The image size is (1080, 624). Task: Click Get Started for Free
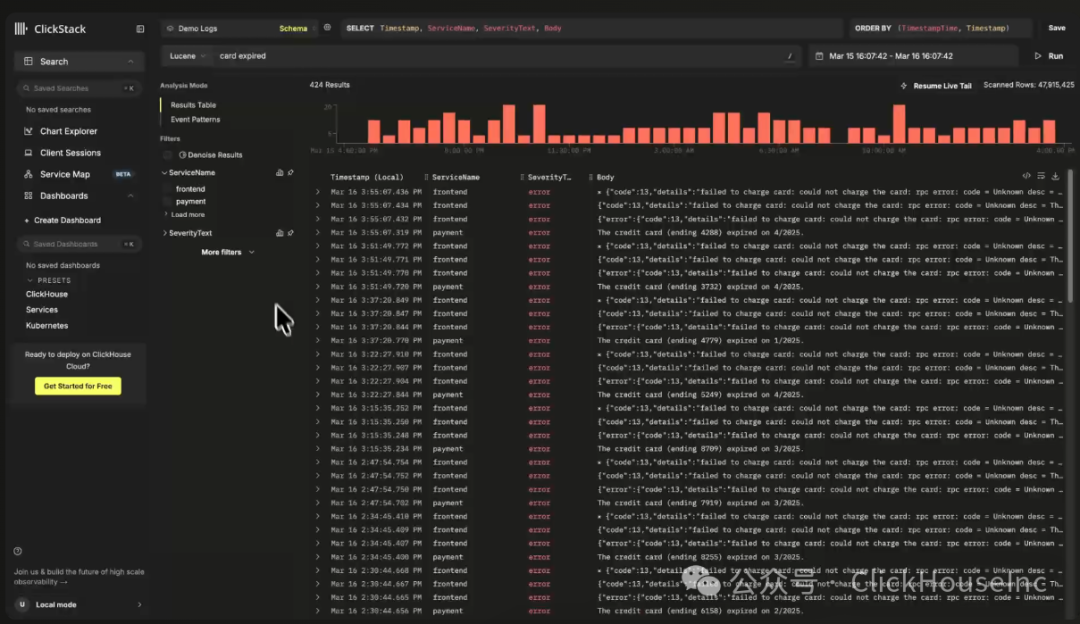tap(78, 386)
